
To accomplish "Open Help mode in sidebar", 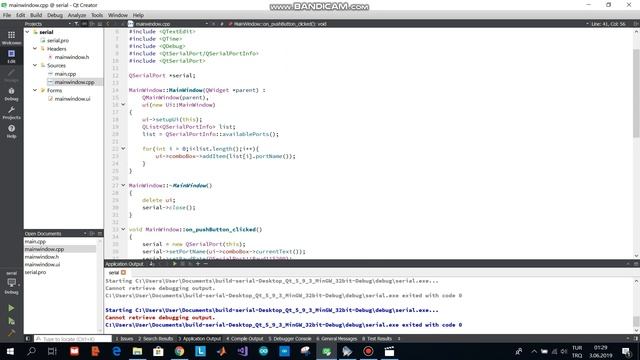I will click(11, 131).
